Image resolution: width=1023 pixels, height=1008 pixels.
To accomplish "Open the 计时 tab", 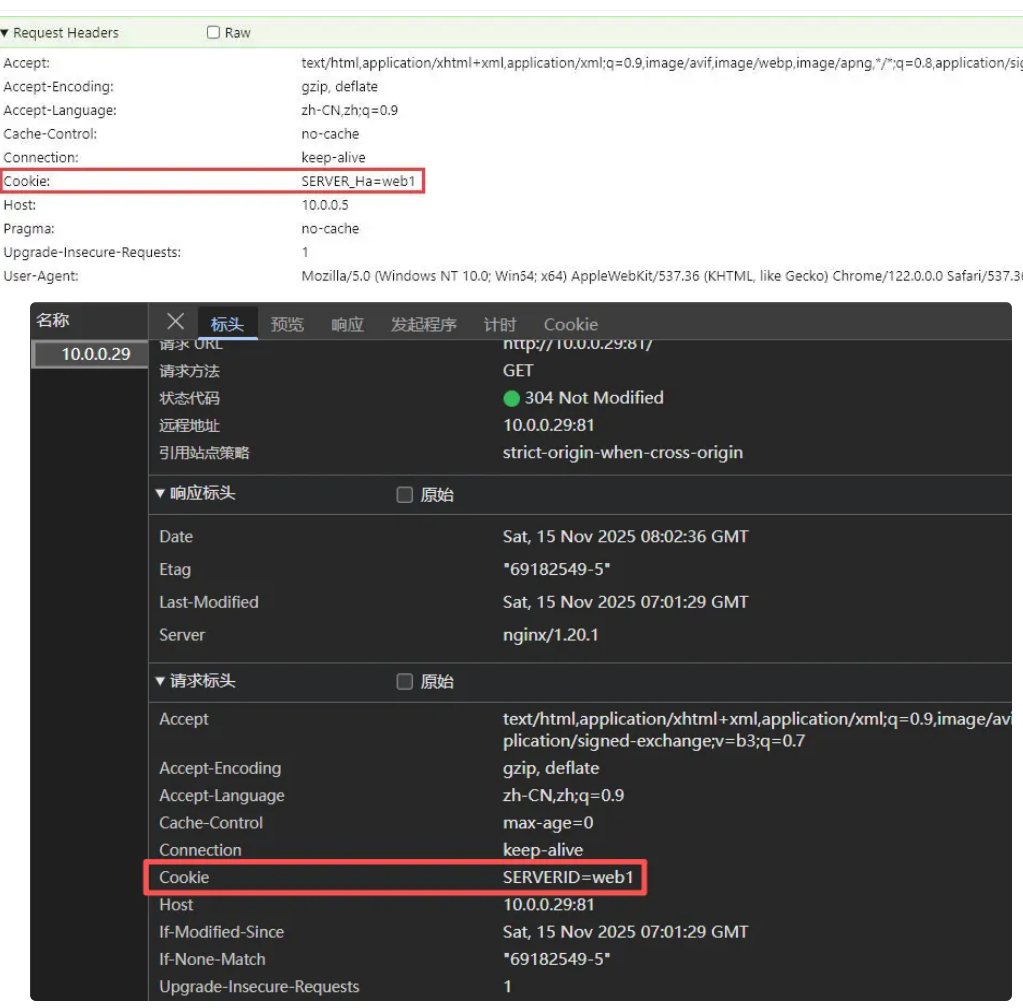I will click(500, 324).
